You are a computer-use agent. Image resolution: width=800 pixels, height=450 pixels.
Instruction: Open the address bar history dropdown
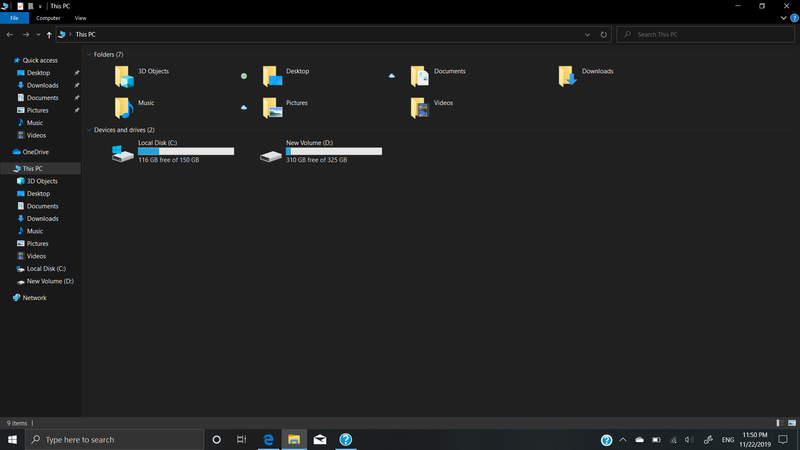(x=587, y=35)
